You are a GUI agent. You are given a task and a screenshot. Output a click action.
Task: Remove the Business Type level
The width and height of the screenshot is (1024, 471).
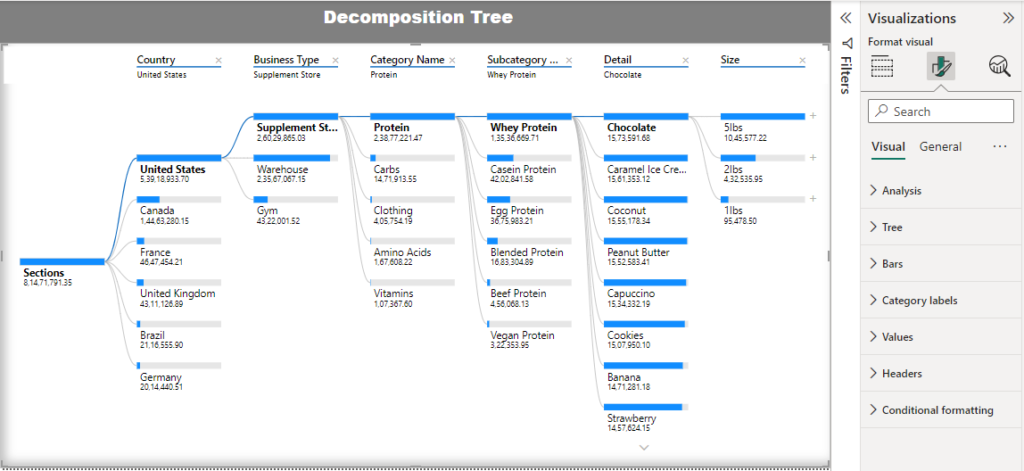coord(335,61)
